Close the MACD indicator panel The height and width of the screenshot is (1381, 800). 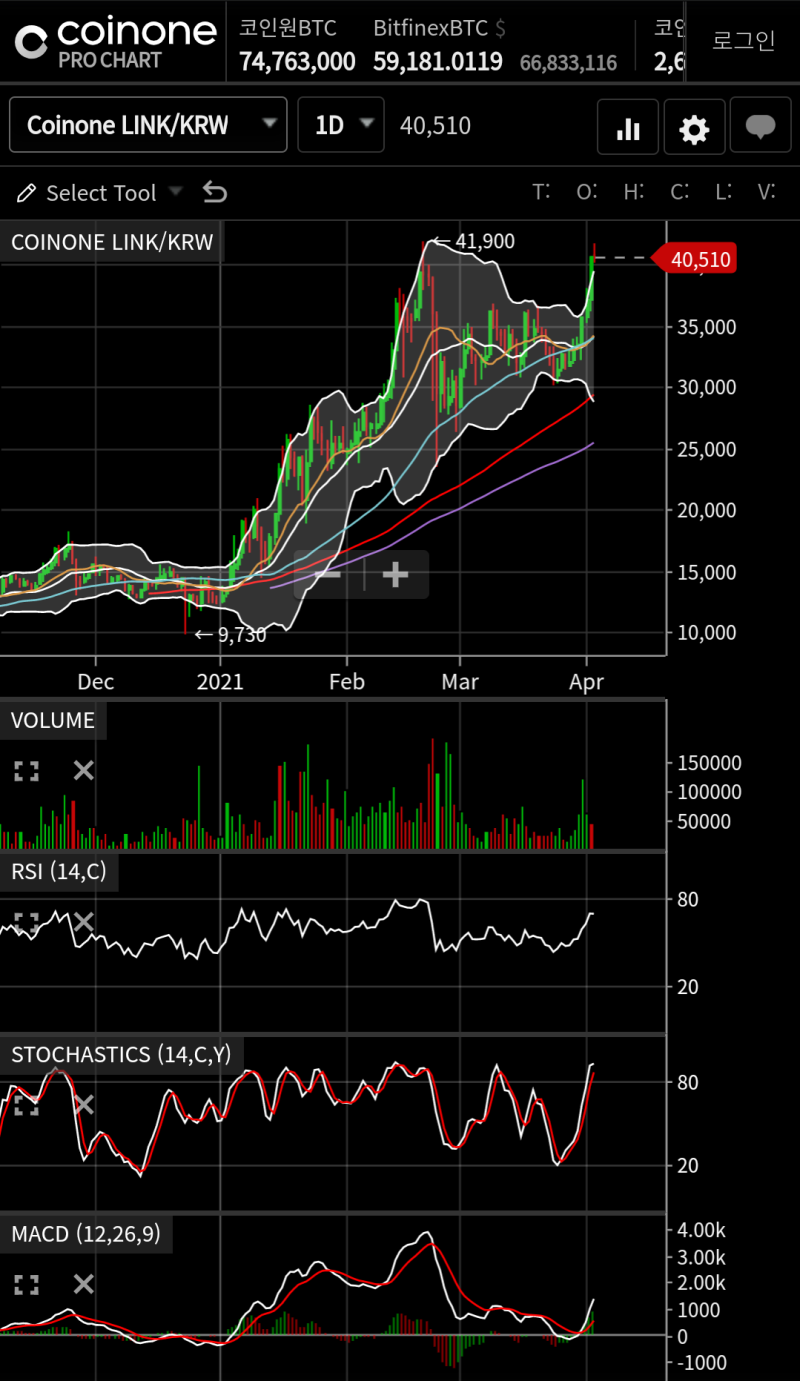pos(83,1285)
